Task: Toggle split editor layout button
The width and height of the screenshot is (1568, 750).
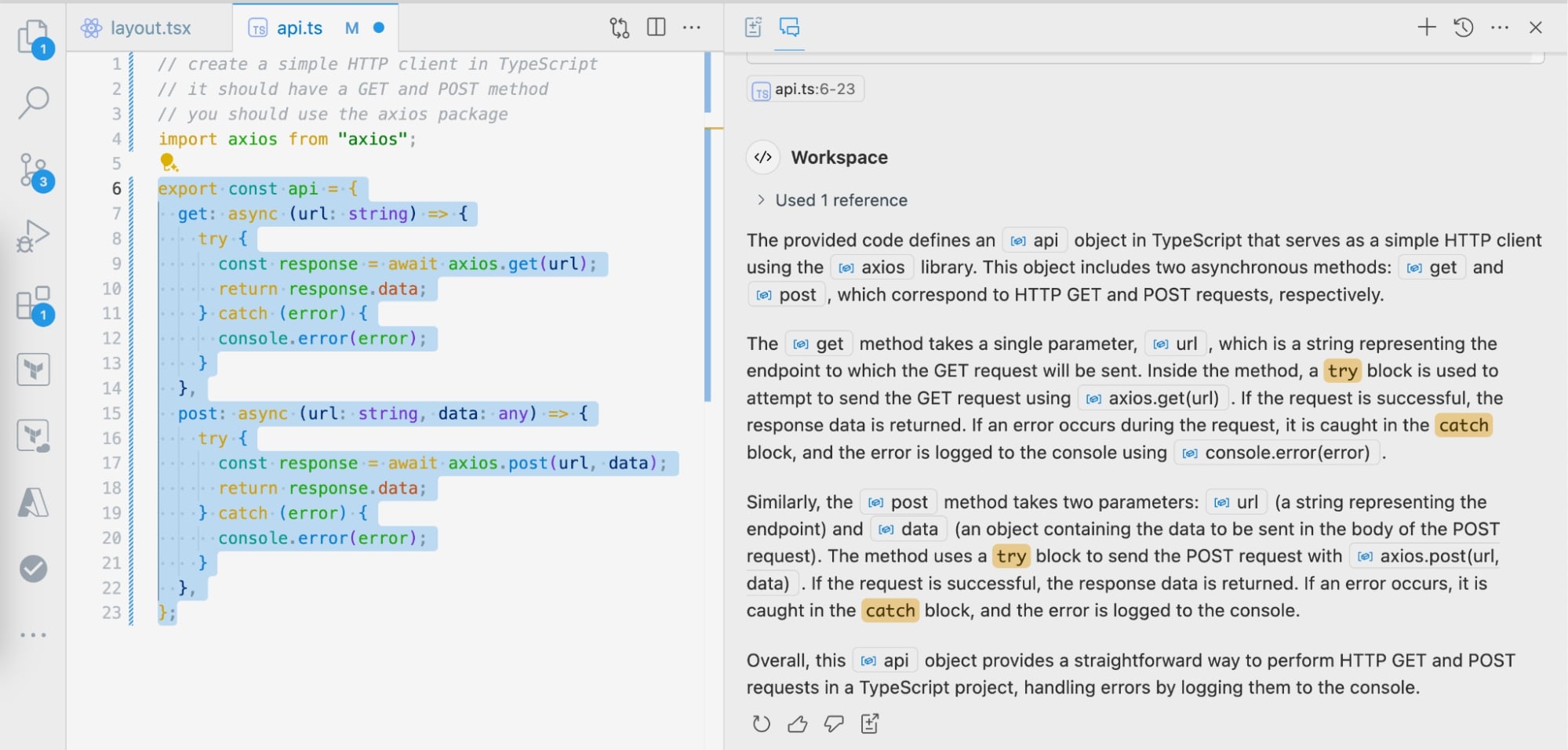Action: pos(657,27)
